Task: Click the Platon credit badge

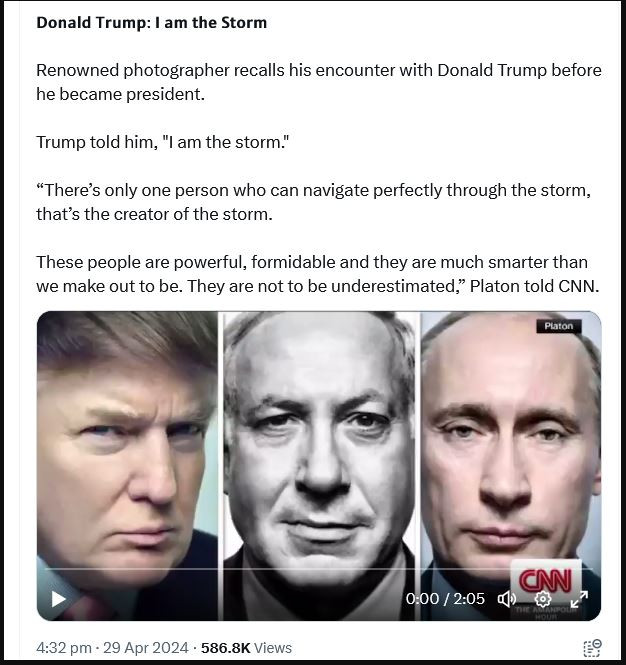Action: click(559, 326)
